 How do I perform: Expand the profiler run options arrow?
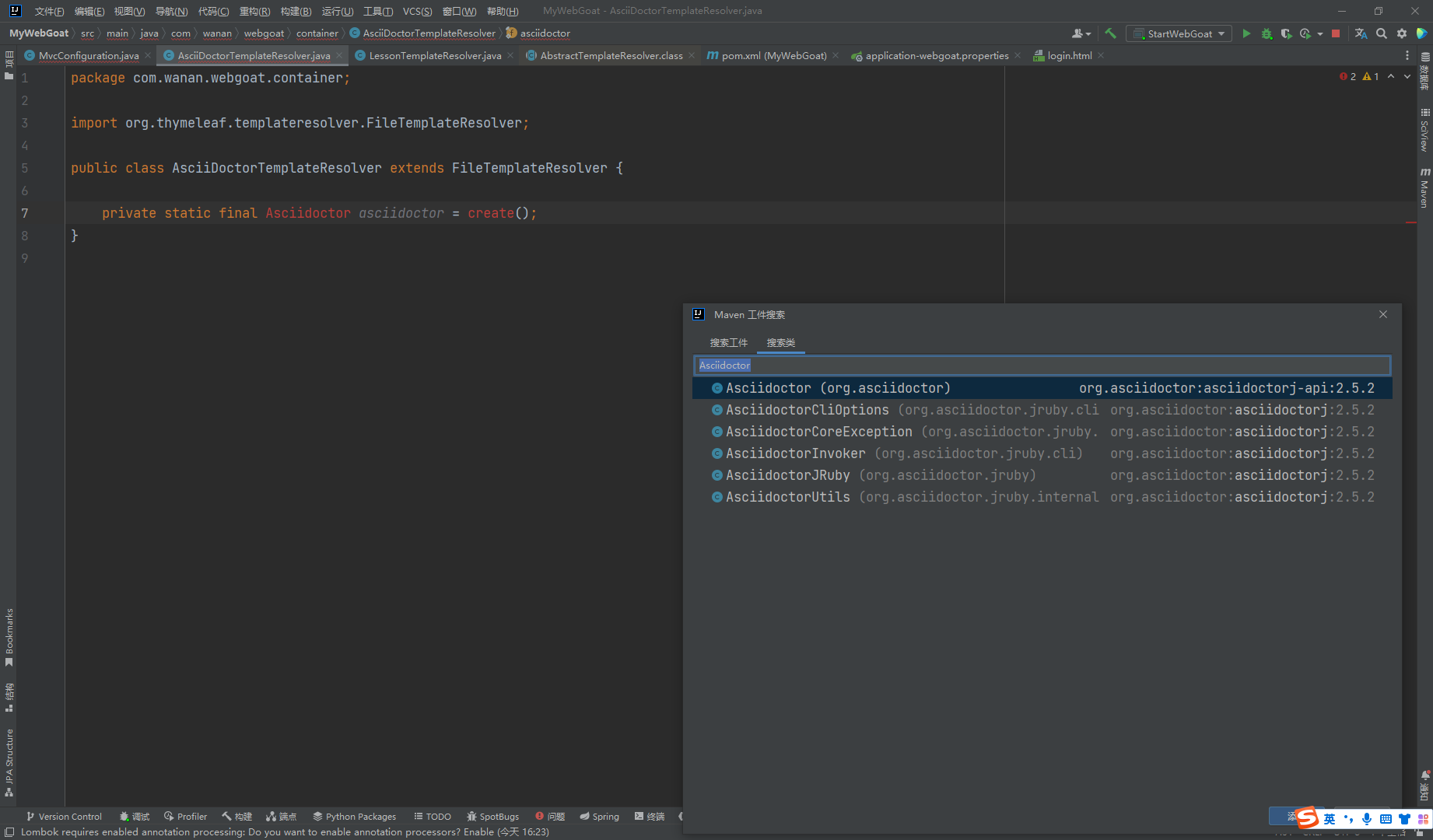pos(1320,33)
